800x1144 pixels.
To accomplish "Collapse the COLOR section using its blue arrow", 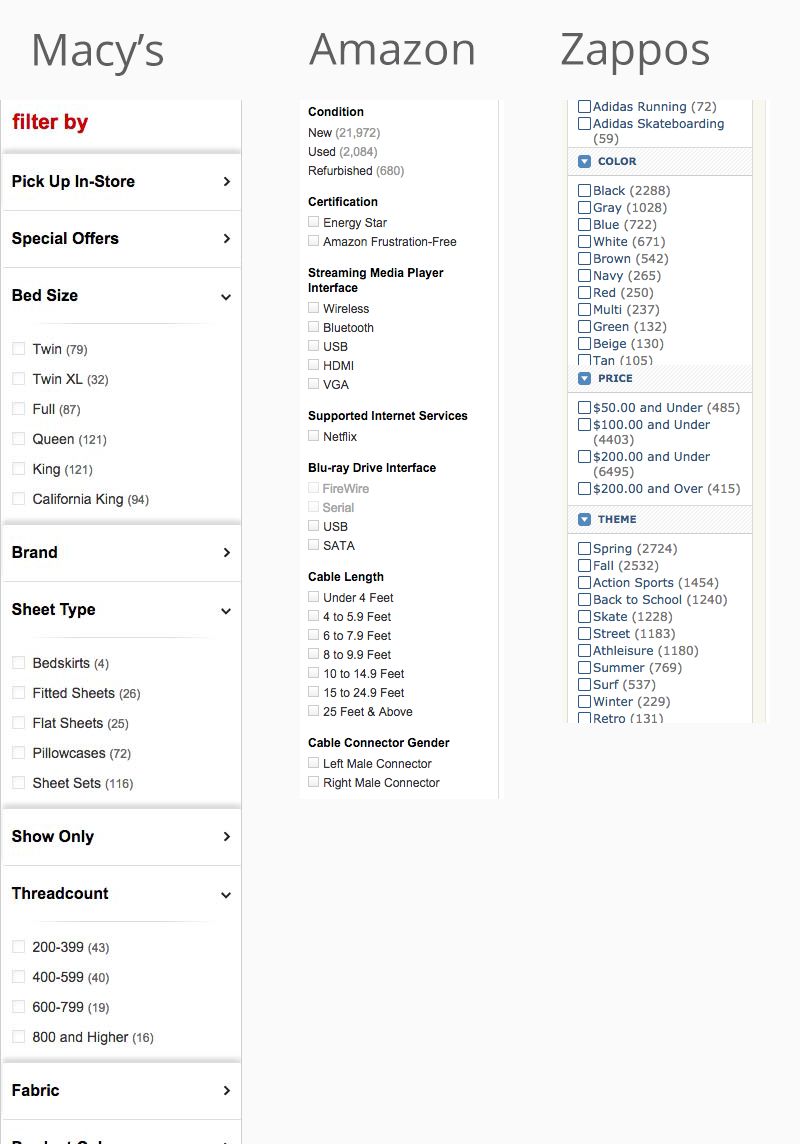I will tap(583, 161).
